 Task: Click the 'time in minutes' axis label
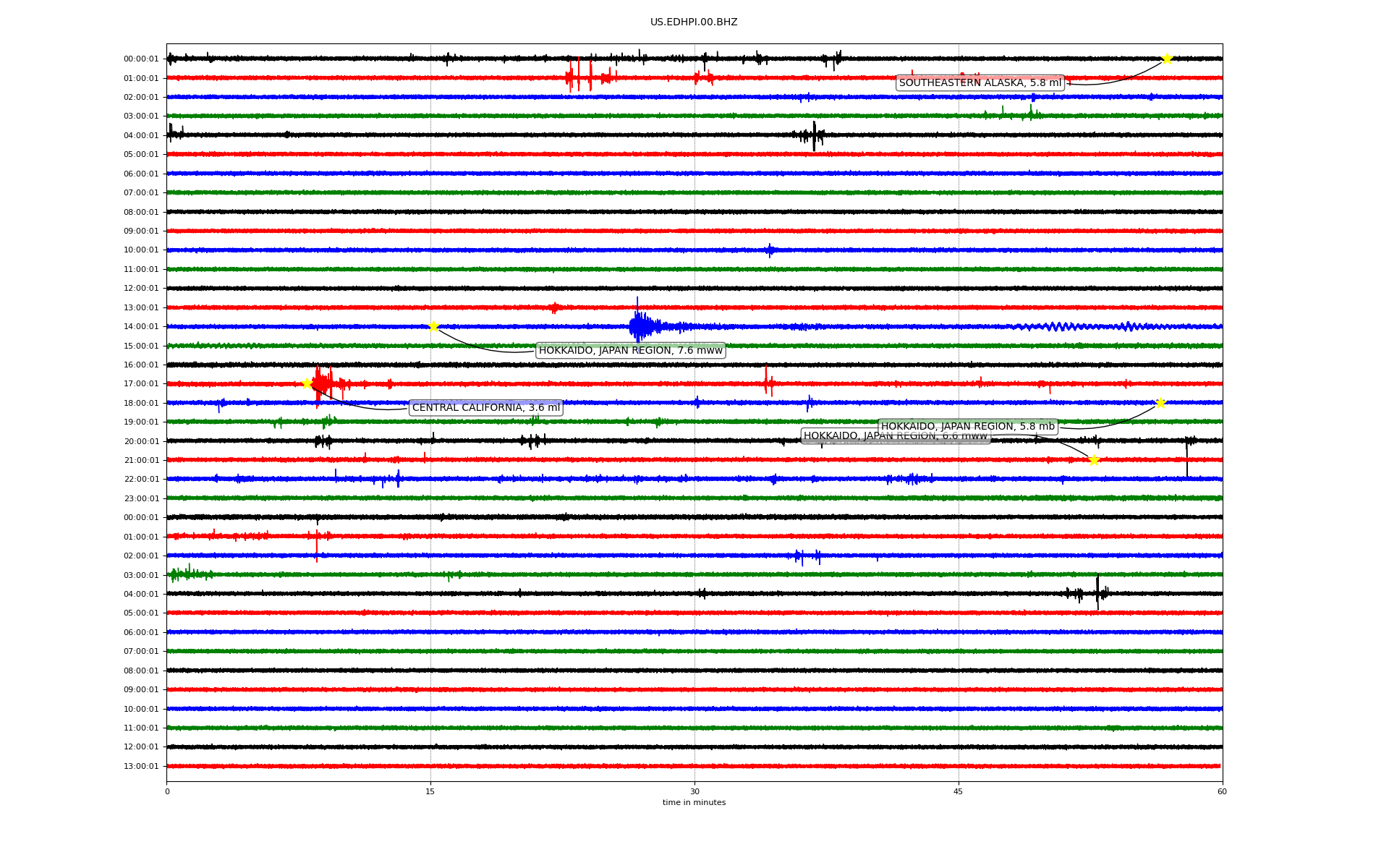pos(694,803)
